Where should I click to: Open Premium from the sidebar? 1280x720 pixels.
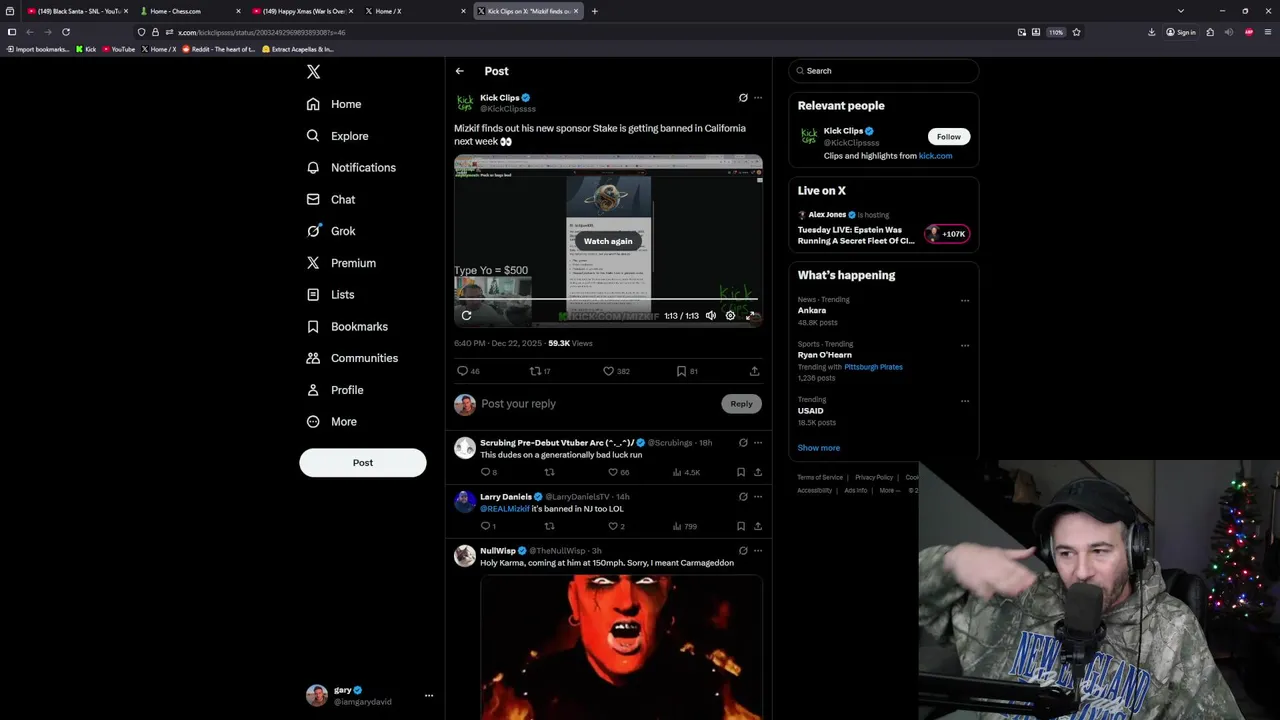tap(341, 263)
